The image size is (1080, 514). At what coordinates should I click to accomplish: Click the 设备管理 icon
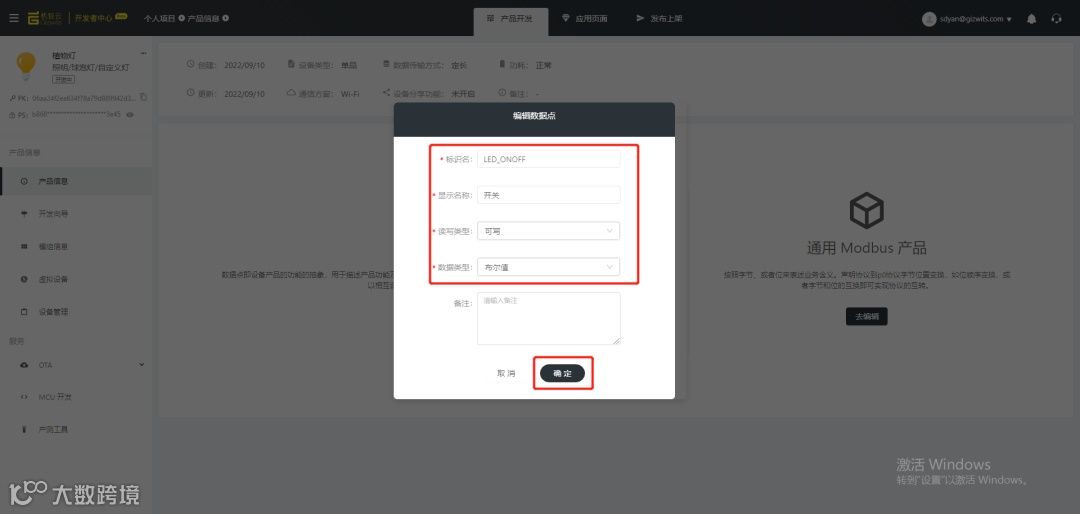(24, 311)
